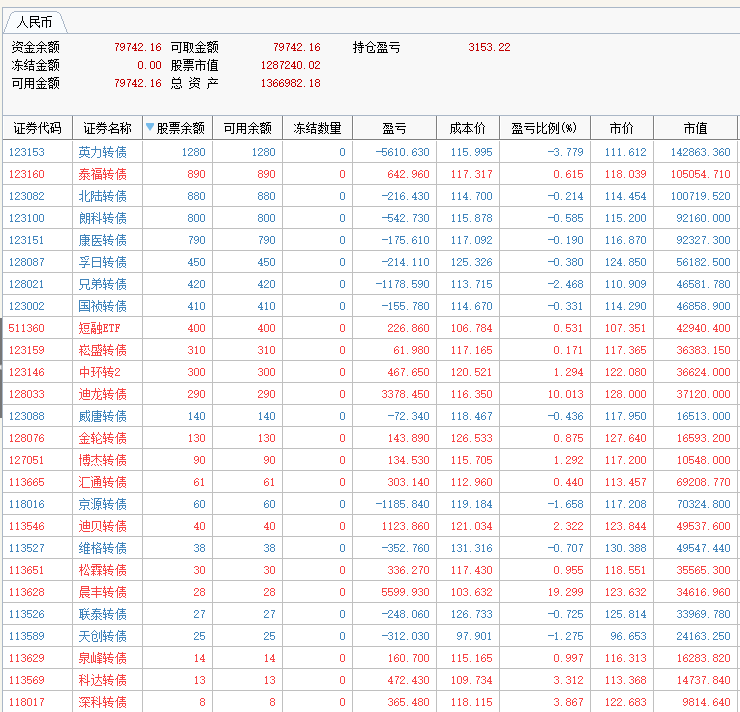Select the 迪龙转债 holding
Image resolution: width=740 pixels, height=712 pixels.
[x=102, y=394]
